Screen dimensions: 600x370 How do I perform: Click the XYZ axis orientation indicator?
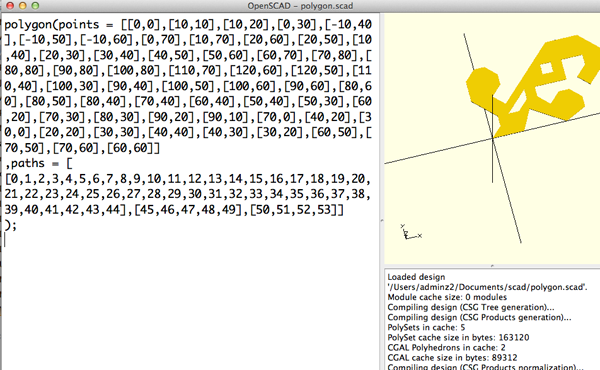(x=411, y=232)
